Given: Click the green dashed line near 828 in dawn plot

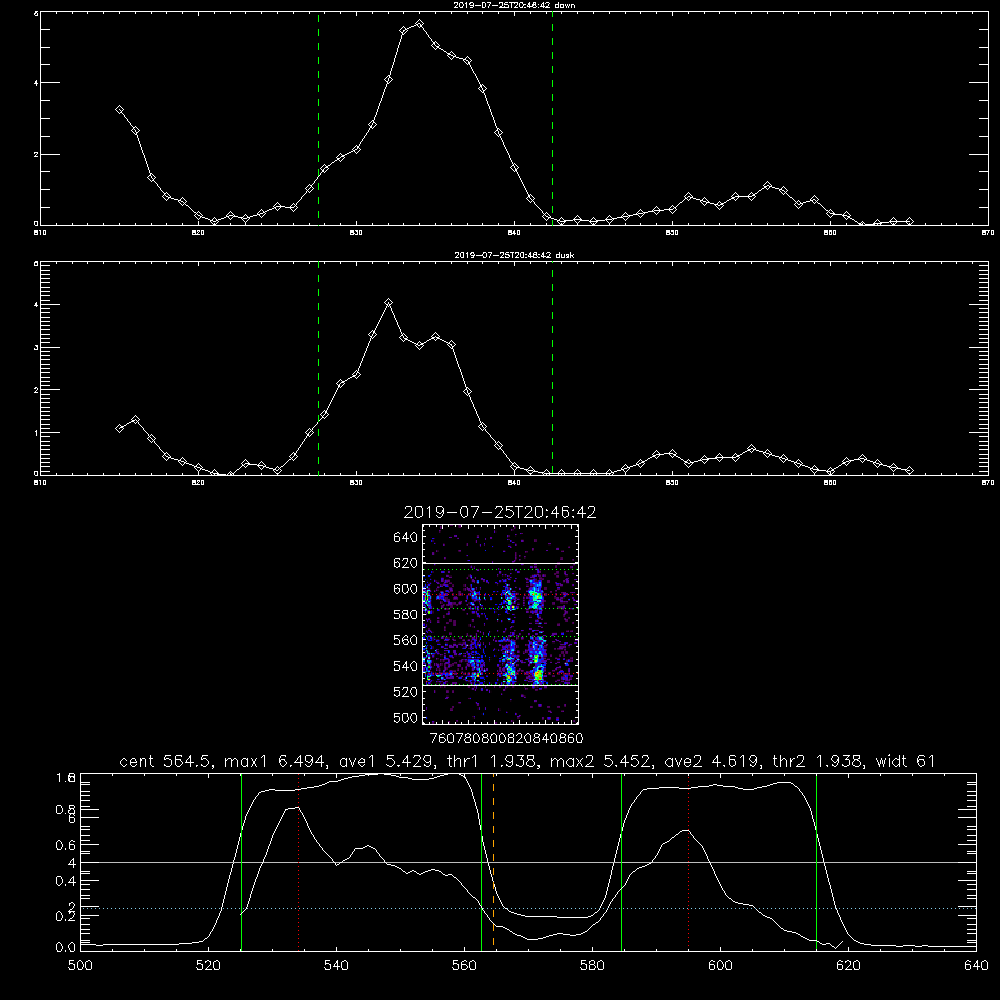Looking at the screenshot, I should pyautogui.click(x=318, y=118).
